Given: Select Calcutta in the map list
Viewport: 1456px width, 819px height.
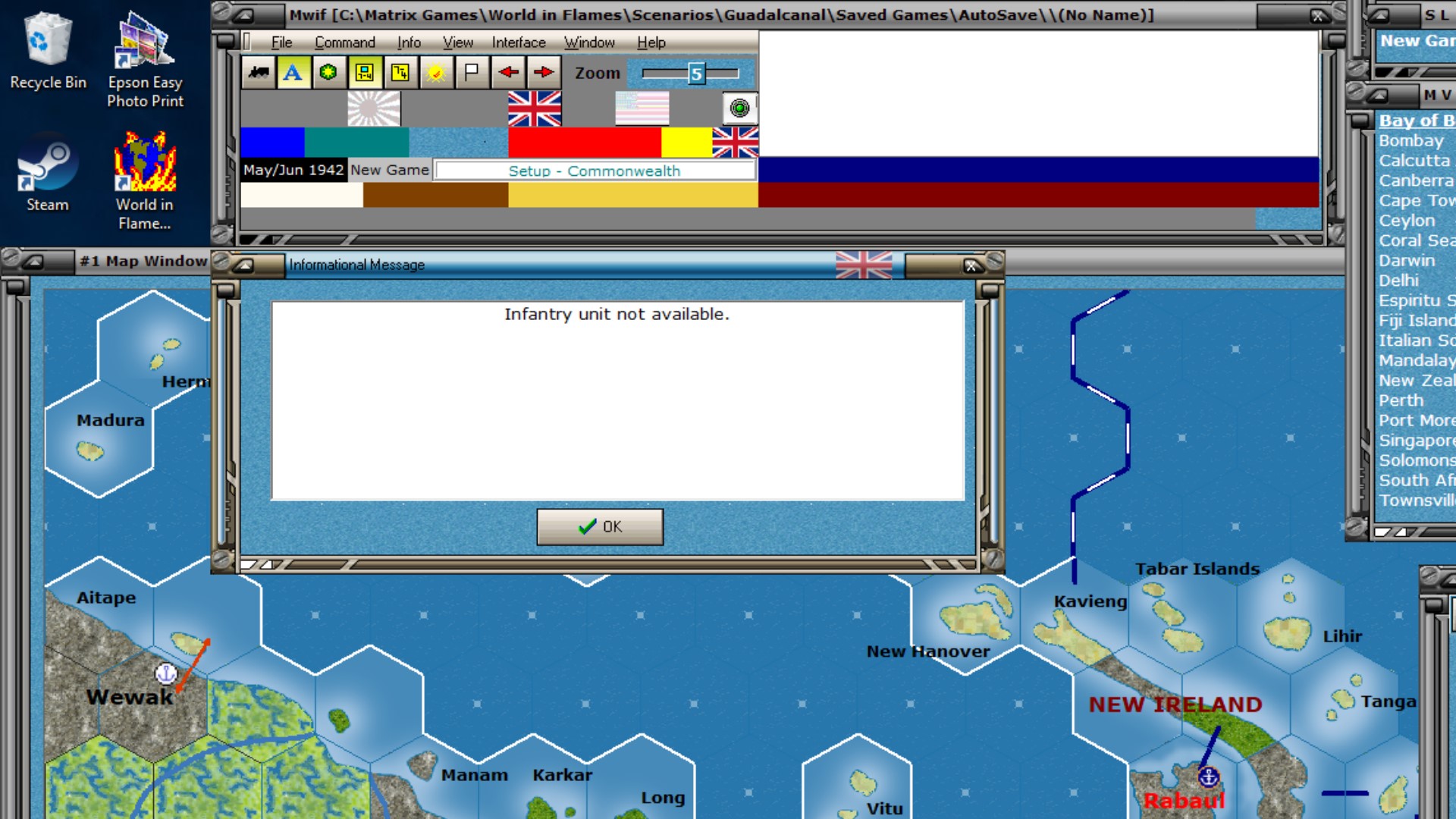Looking at the screenshot, I should (1414, 161).
